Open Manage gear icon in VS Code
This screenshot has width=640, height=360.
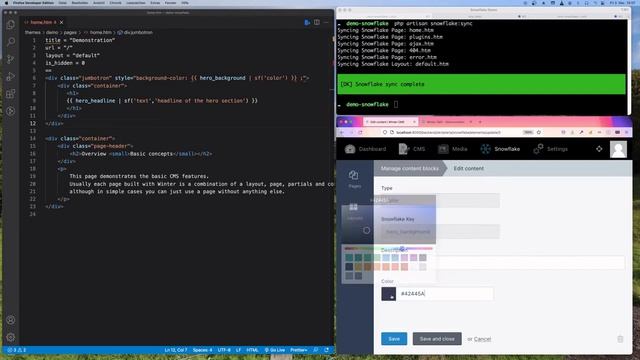click(11, 338)
